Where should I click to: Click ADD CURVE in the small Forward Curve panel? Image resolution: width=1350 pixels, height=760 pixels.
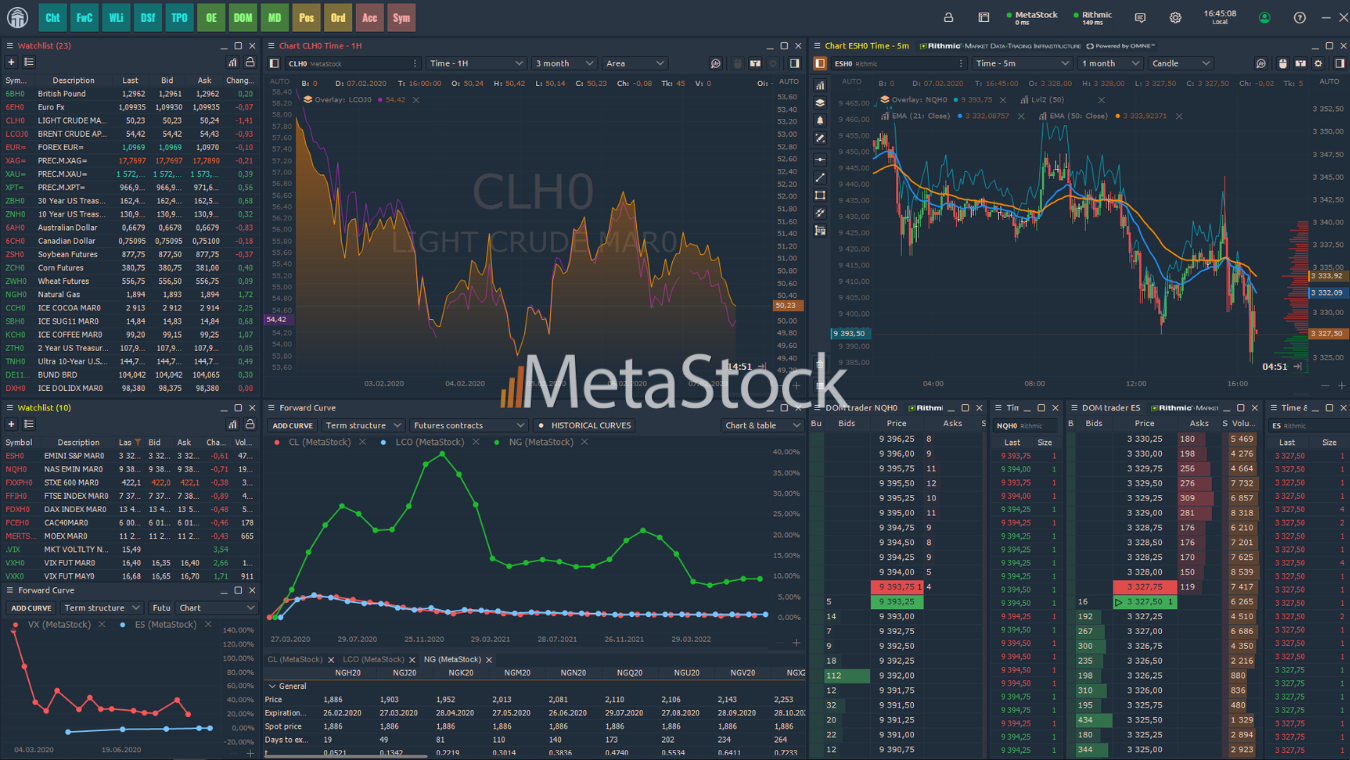click(31, 608)
